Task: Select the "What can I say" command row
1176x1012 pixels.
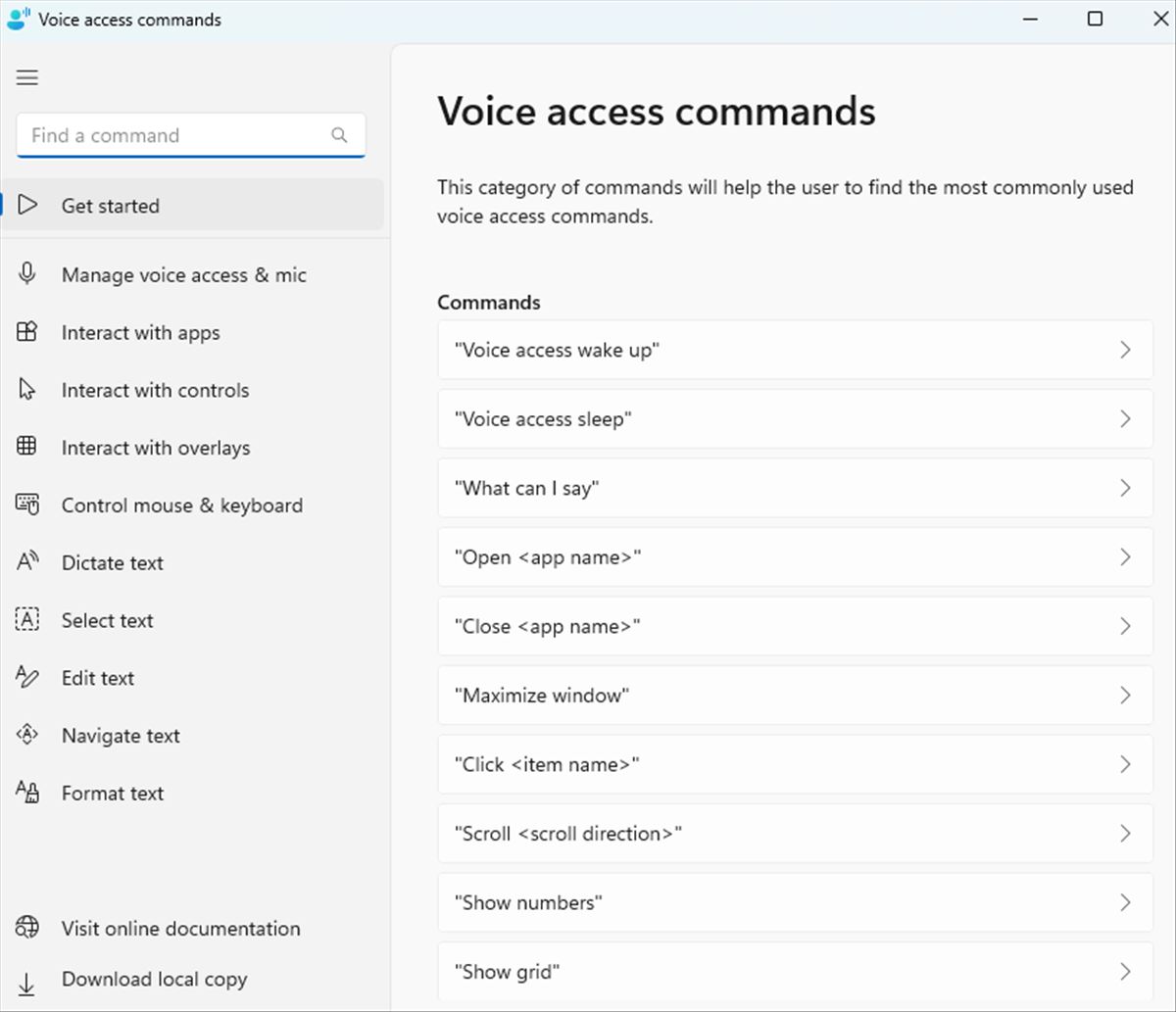Action: pyautogui.click(x=795, y=488)
